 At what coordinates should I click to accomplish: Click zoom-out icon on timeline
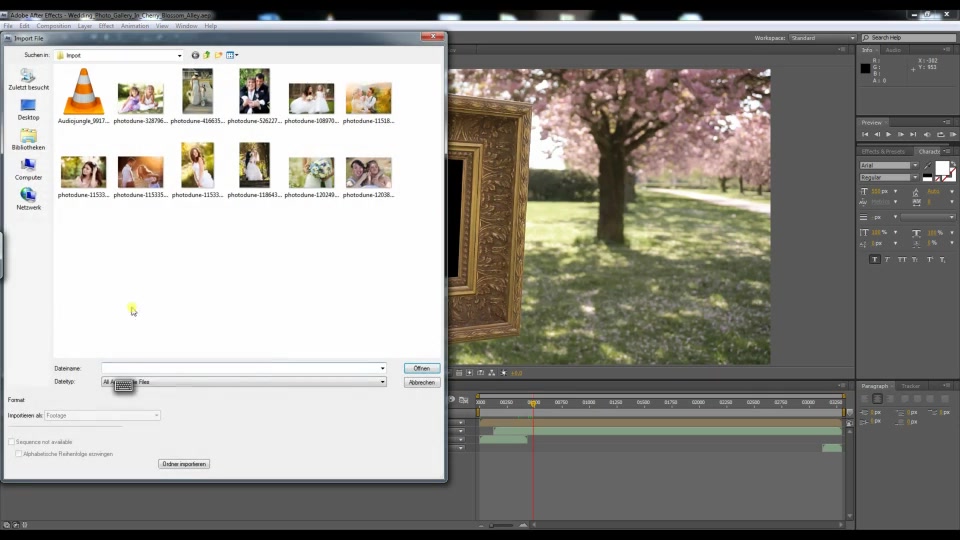(x=481, y=525)
